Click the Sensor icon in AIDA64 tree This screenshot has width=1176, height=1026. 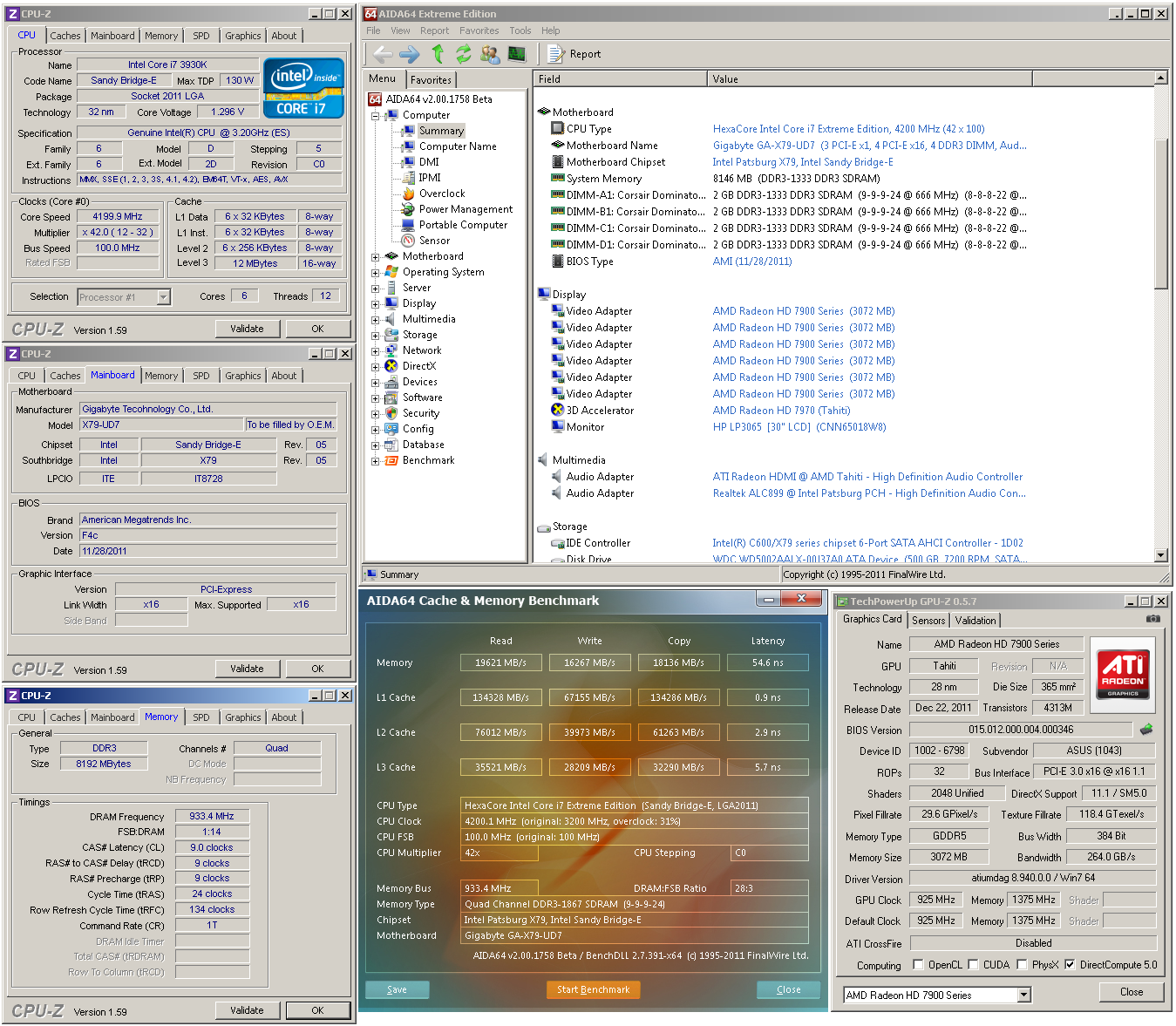[x=408, y=241]
